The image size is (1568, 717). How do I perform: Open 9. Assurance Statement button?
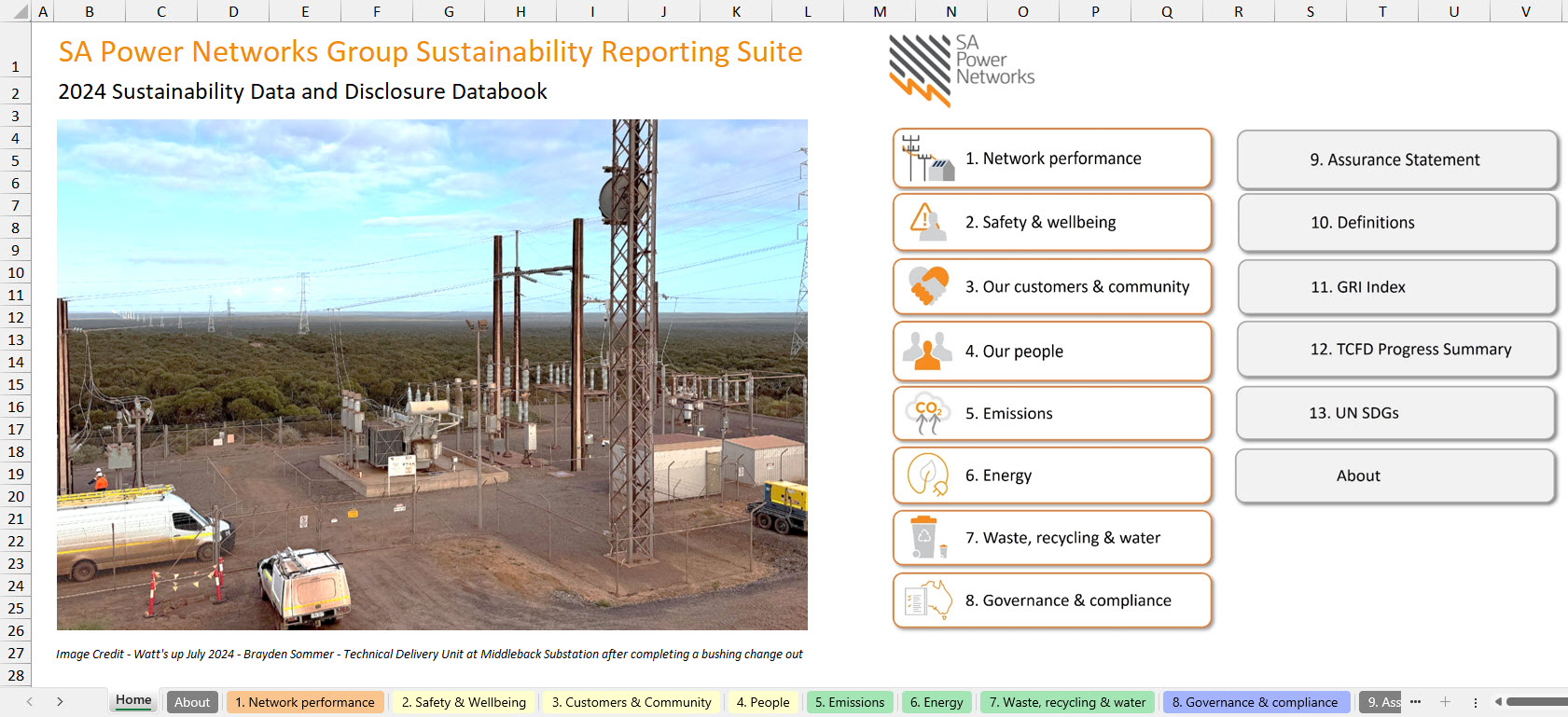tap(1397, 159)
